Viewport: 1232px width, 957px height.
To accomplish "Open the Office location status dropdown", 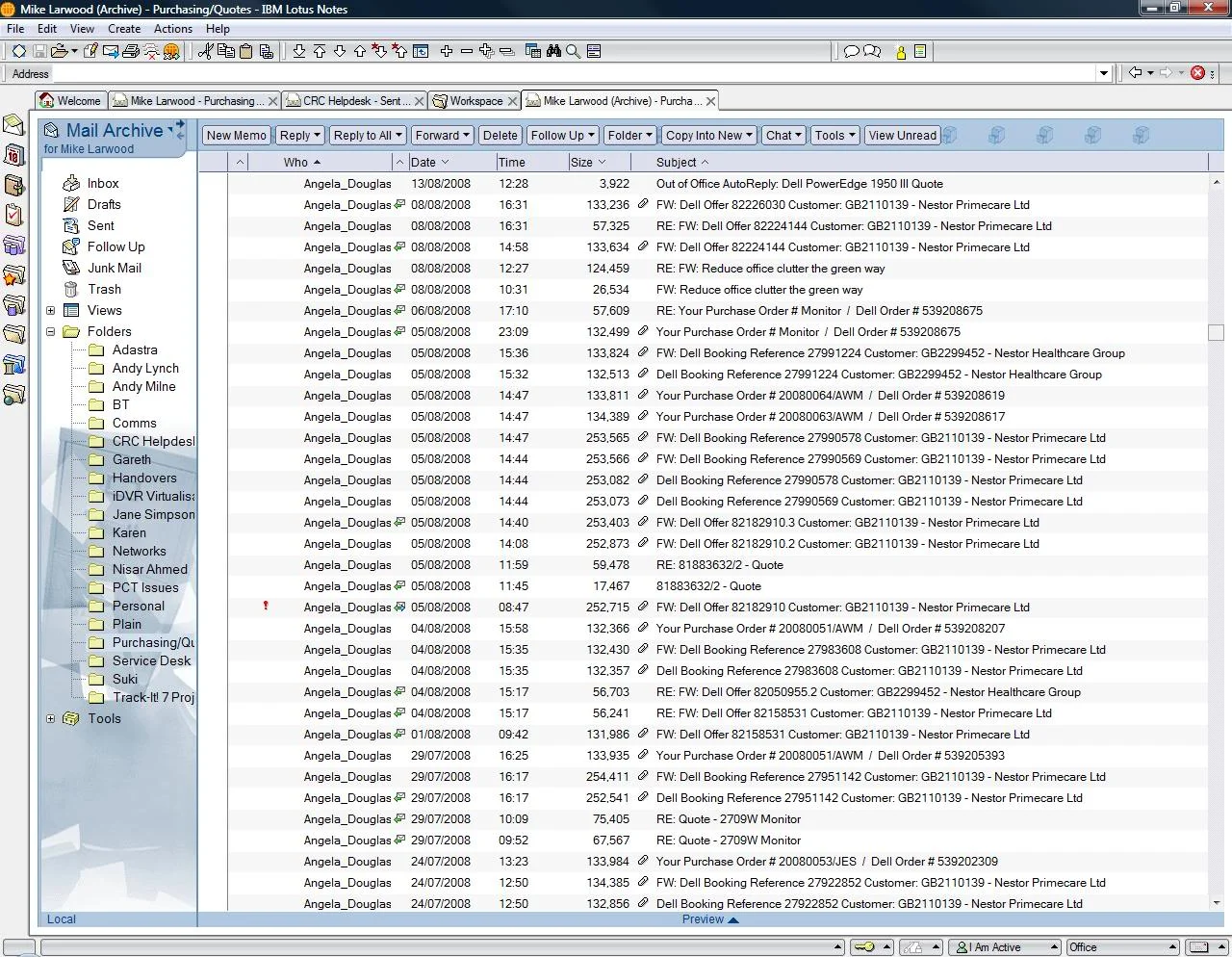I will coord(1122,947).
